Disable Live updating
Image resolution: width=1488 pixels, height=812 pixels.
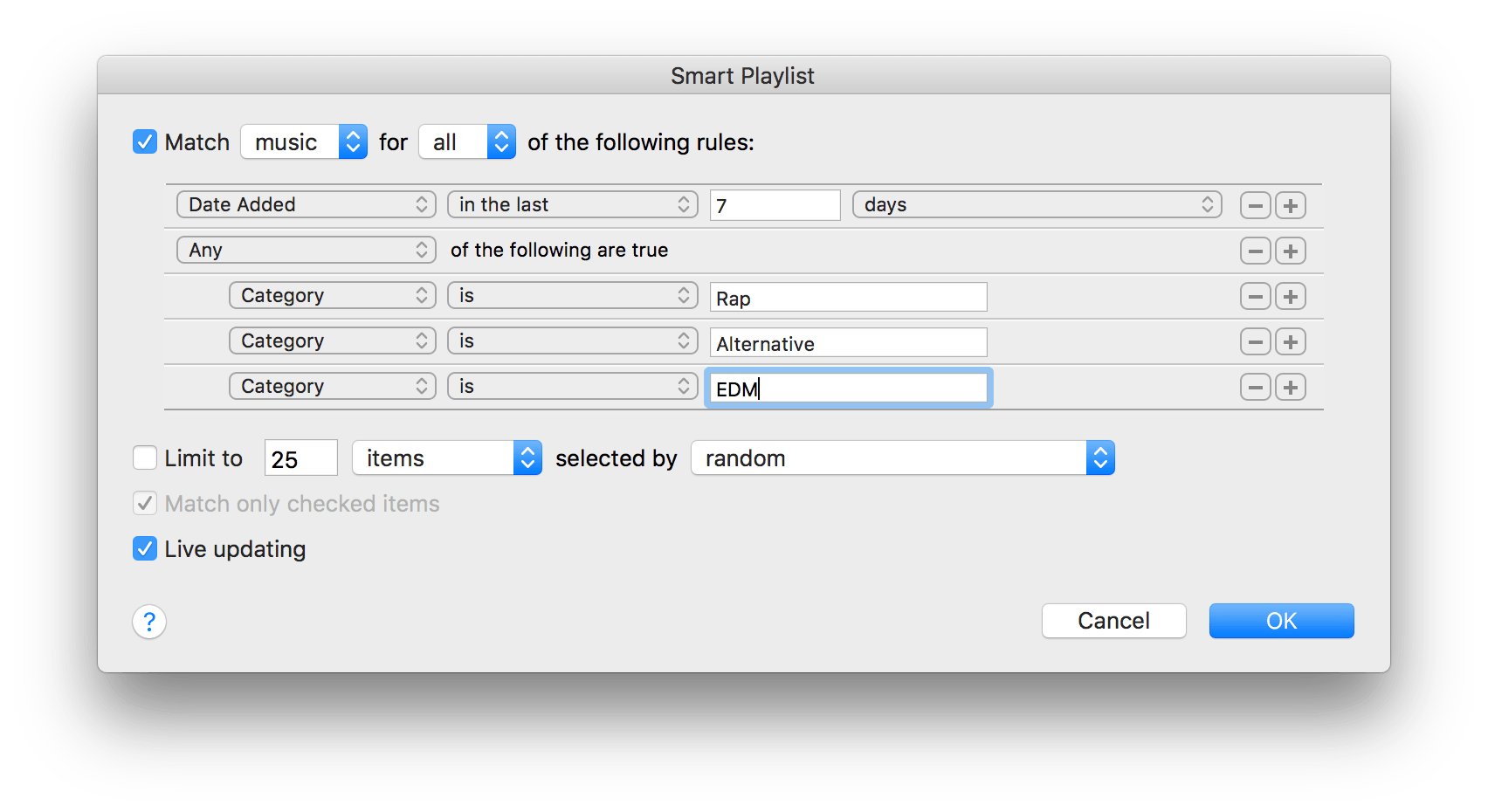(145, 548)
